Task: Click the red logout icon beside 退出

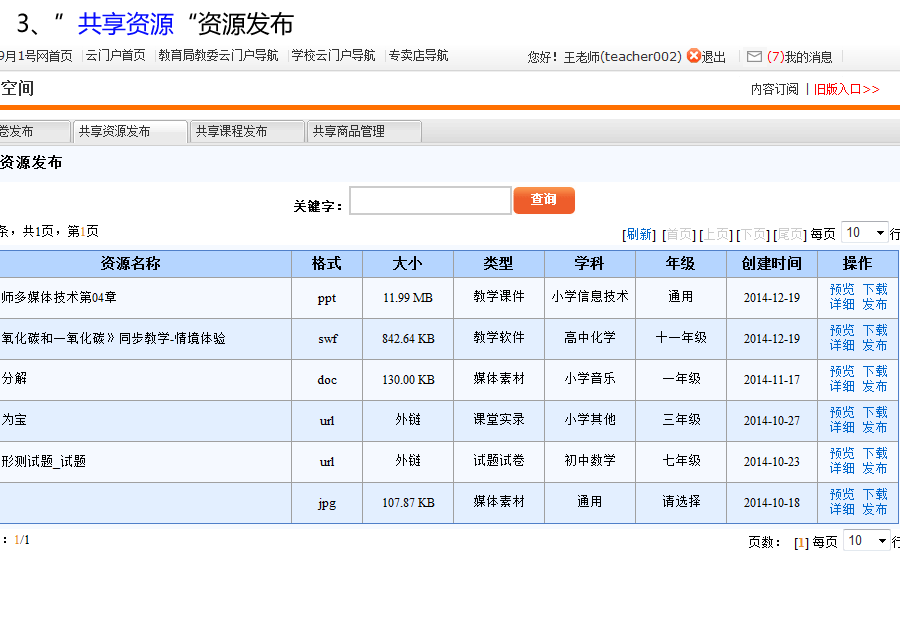Action: coord(694,57)
